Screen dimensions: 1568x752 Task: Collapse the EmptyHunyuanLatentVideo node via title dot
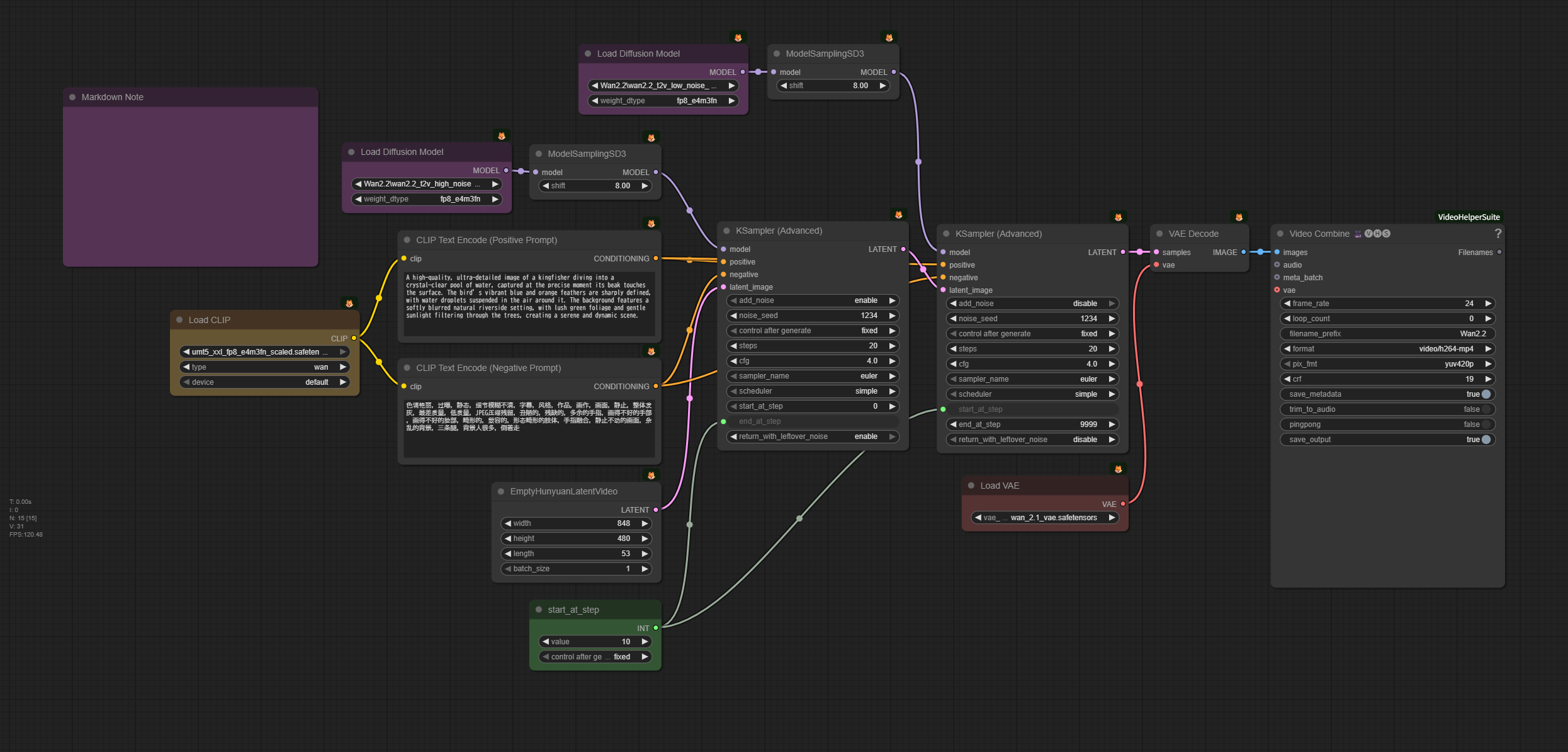(x=501, y=491)
